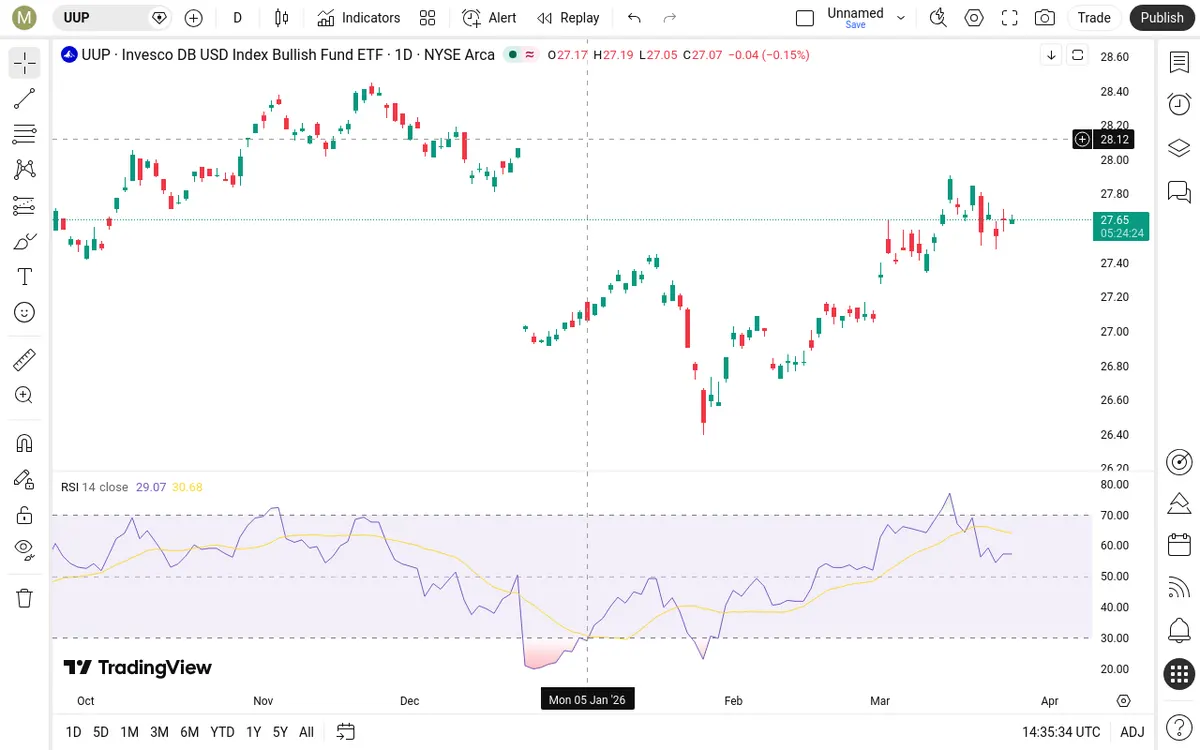
Task: Select the YTD date range
Action: (x=222, y=732)
